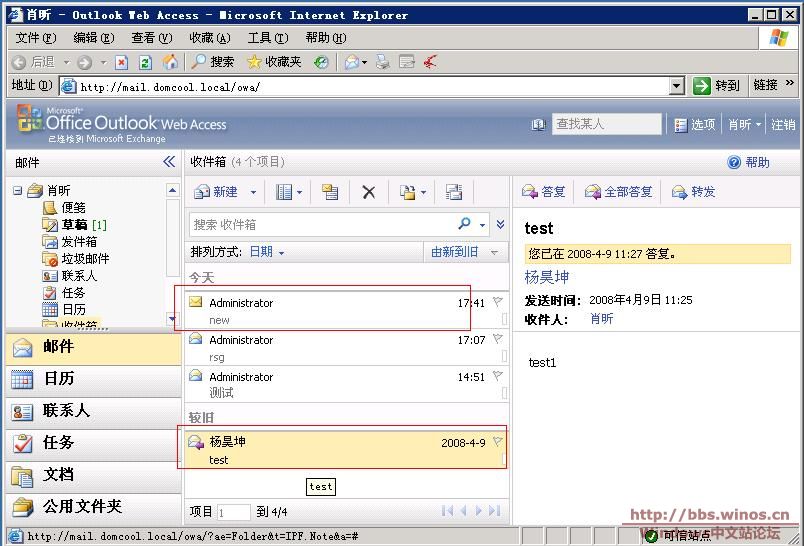This screenshot has height=546, width=804.
Task: Open the 收藏 menu in menu bar
Action: point(209,37)
